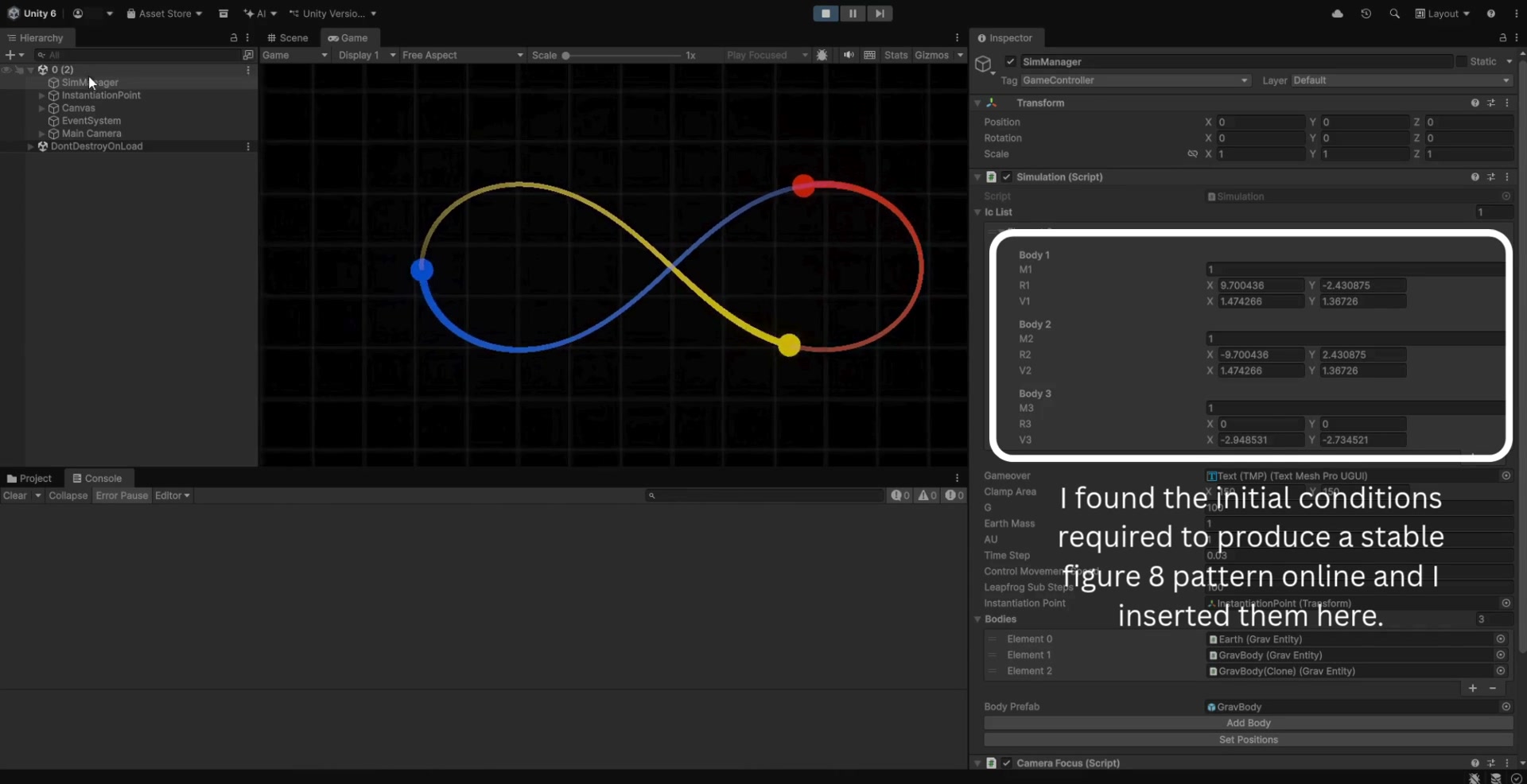1527x784 pixels.
Task: Collapse the Transform component
Action: (x=977, y=103)
